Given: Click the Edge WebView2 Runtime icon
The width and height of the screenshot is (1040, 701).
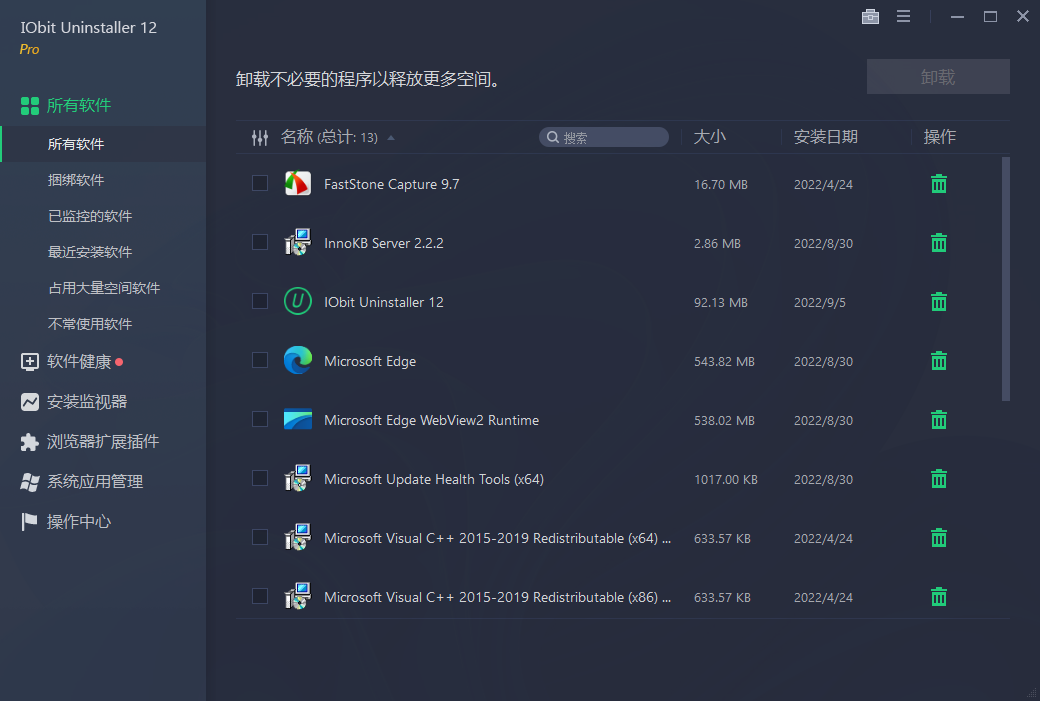Looking at the screenshot, I should point(298,419).
